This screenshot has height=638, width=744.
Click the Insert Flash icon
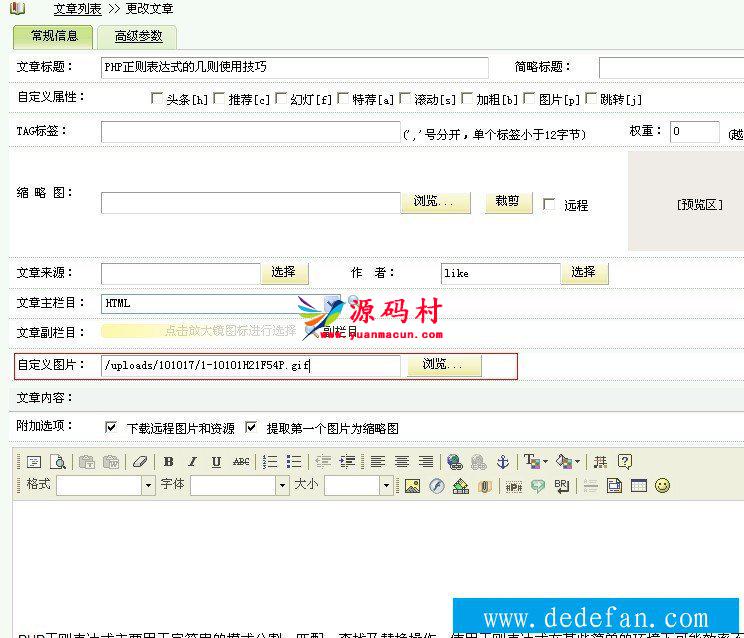tap(437, 486)
